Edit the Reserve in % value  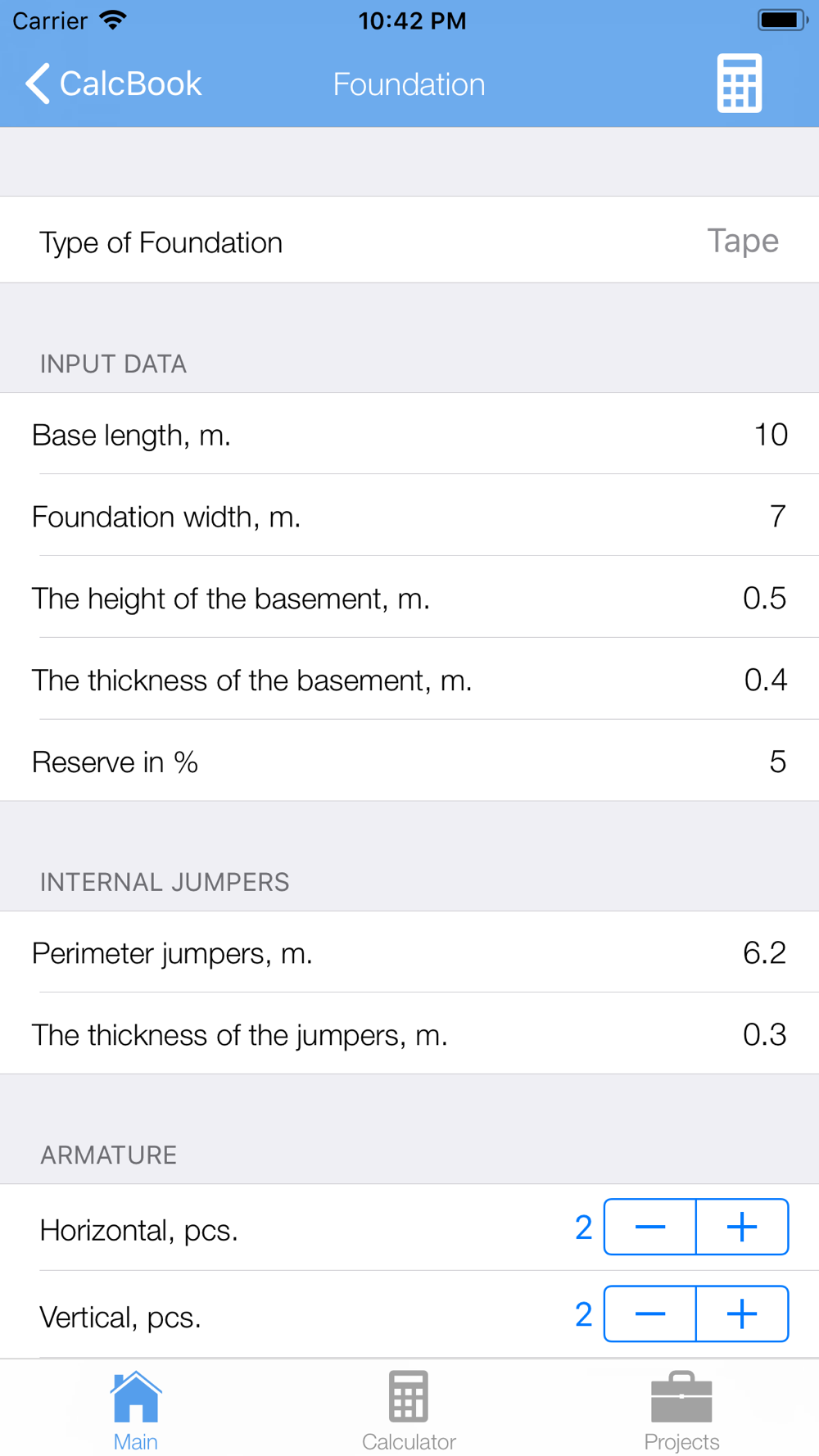point(409,761)
